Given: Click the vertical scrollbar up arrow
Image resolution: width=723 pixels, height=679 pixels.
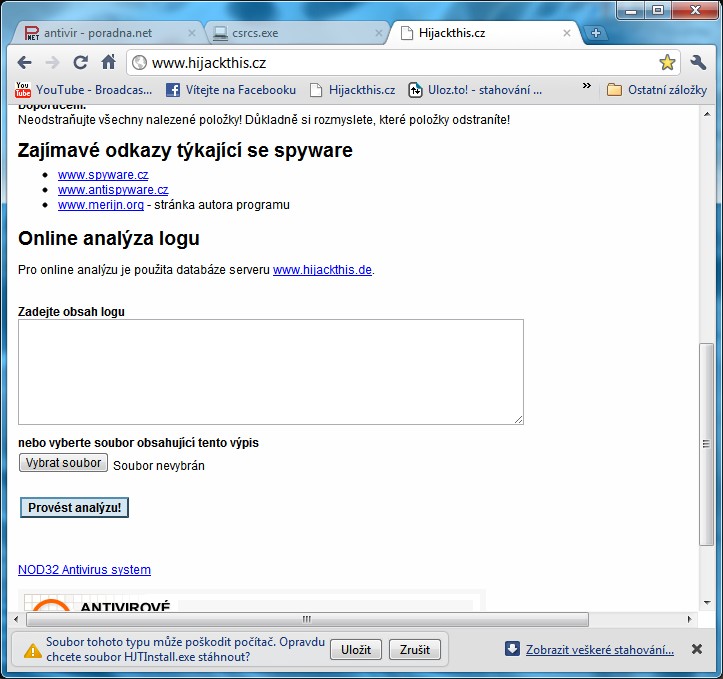Looking at the screenshot, I should point(707,114).
